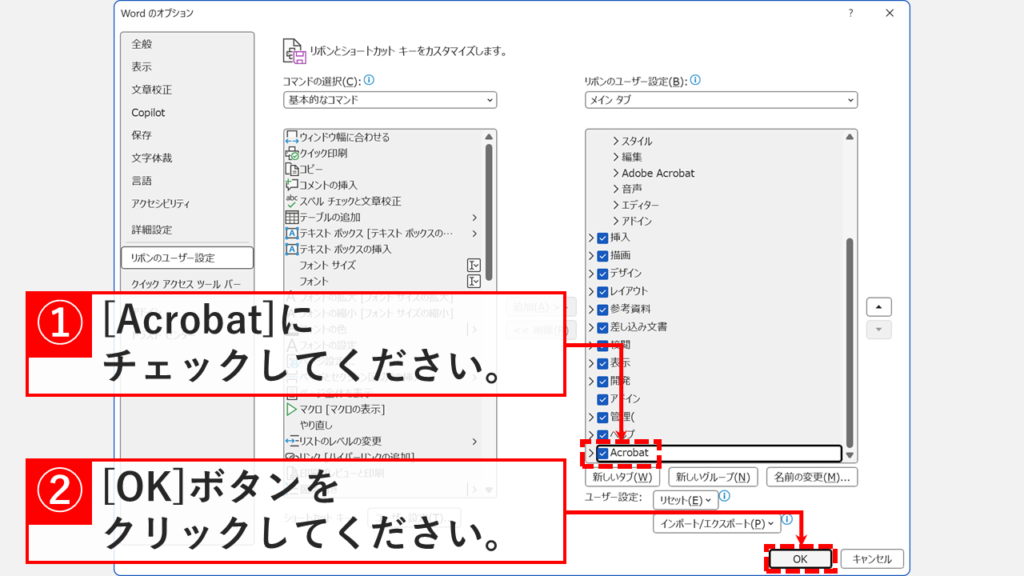The image size is (1024, 576).
Task: Select the Add Table command icon
Action: pos(291,217)
